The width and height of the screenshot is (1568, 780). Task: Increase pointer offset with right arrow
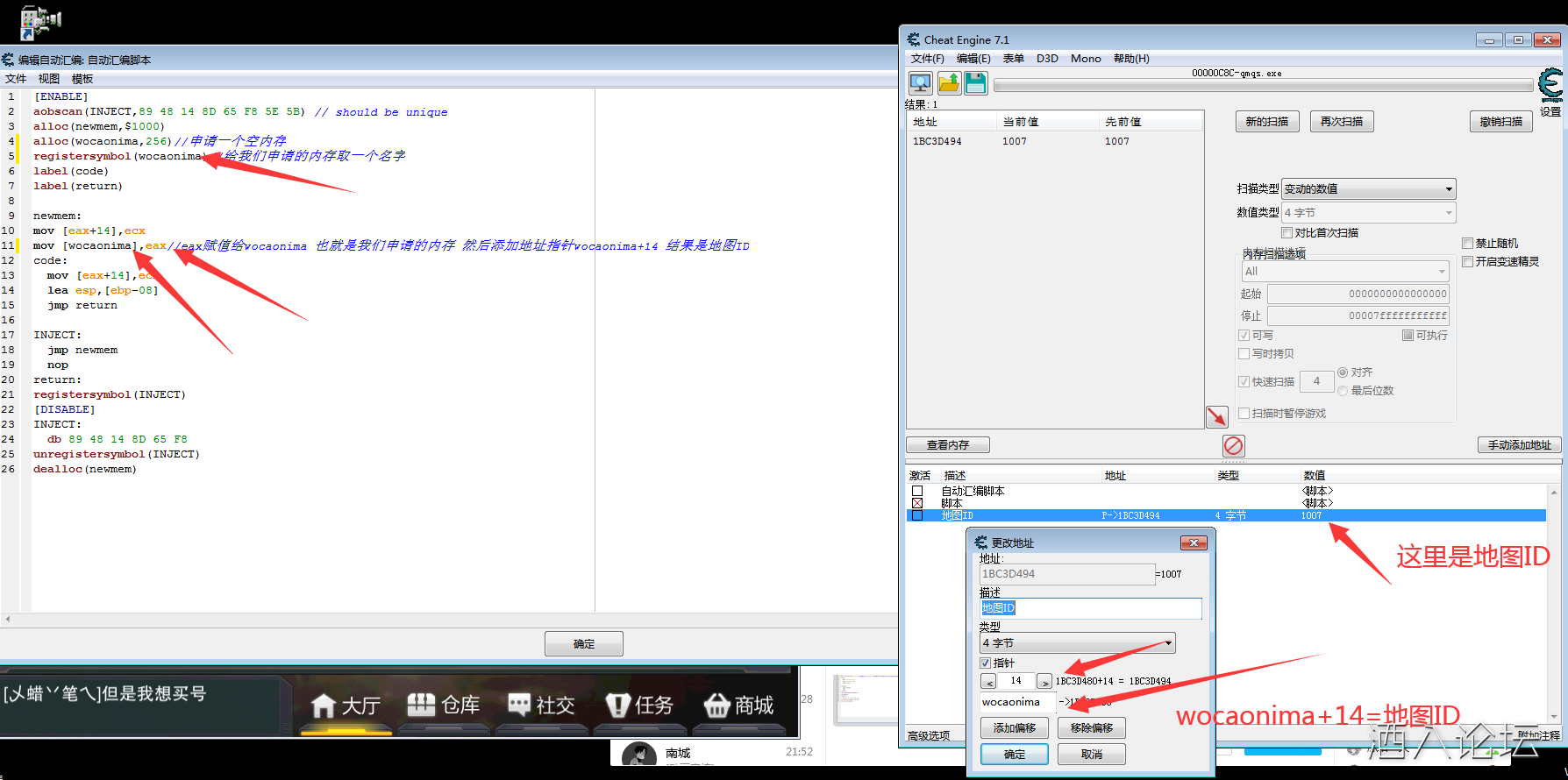tap(1044, 681)
